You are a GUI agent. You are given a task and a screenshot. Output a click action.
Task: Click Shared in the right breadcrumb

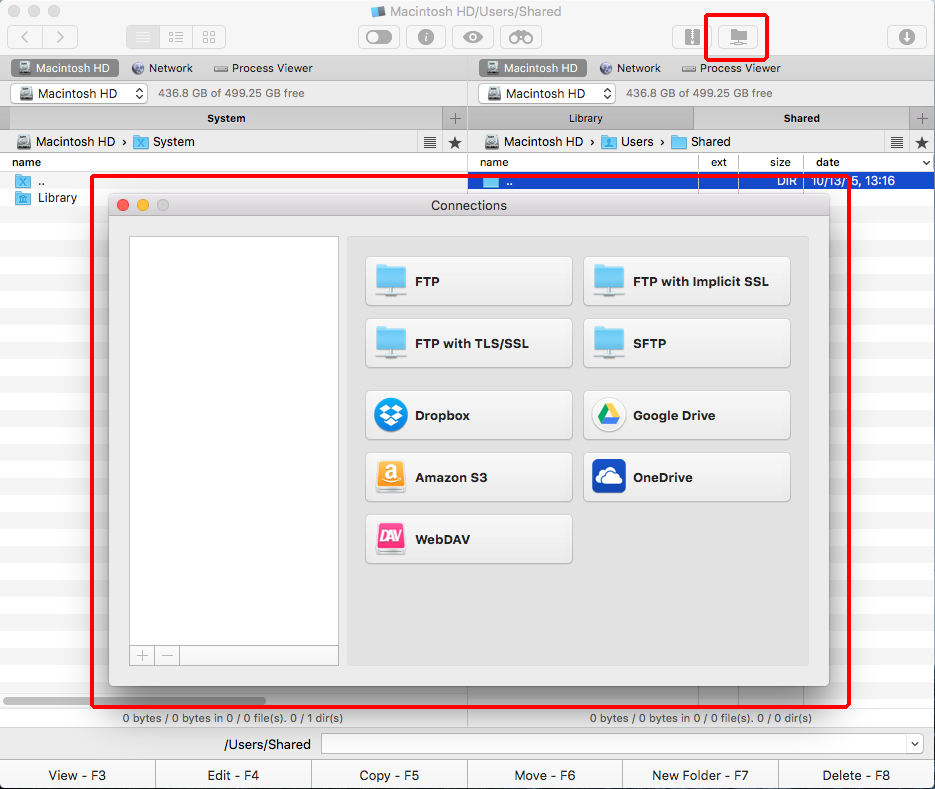click(701, 142)
